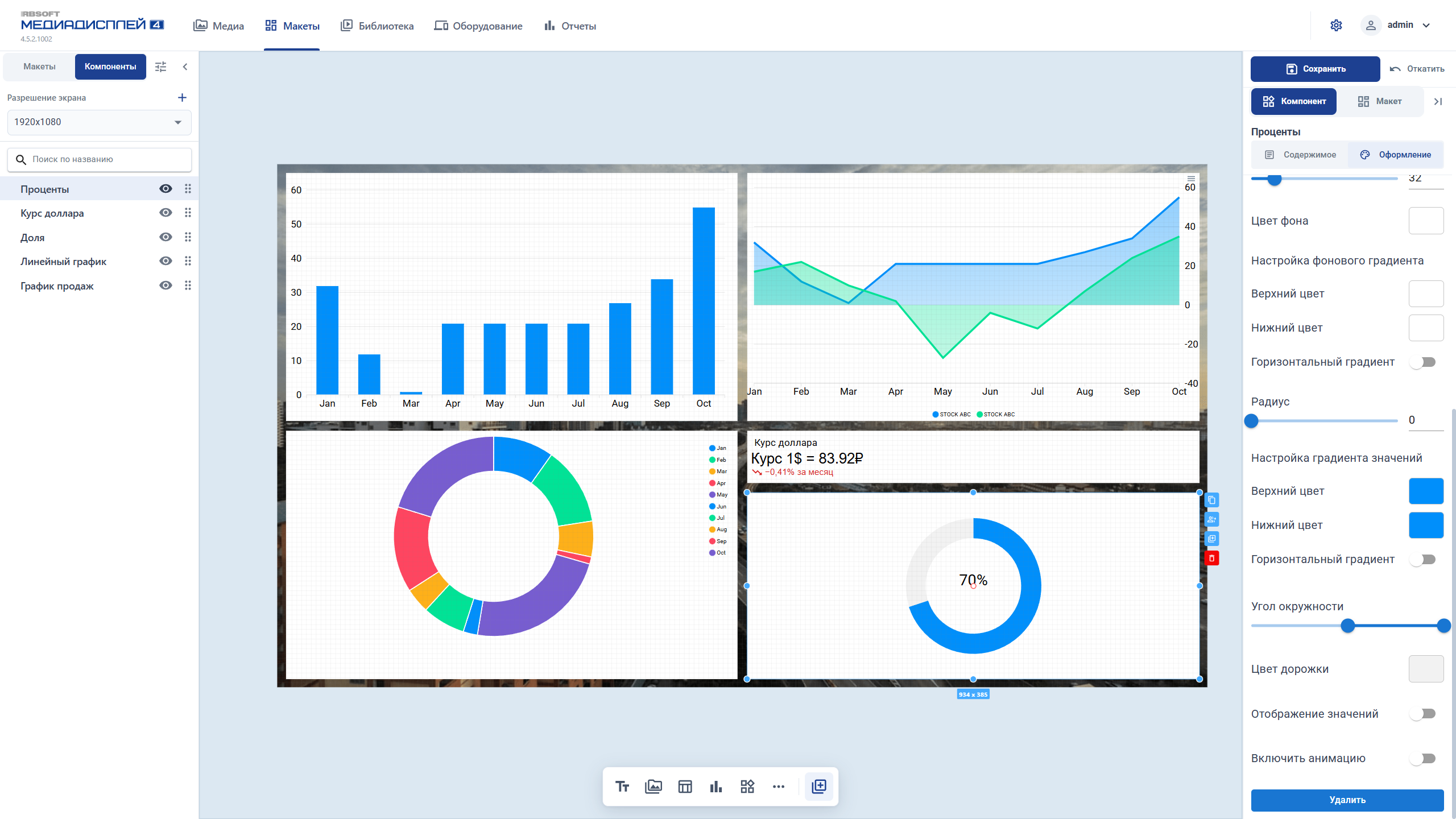Open the Библиотека menu
This screenshot has width=1456, height=819.
(377, 26)
